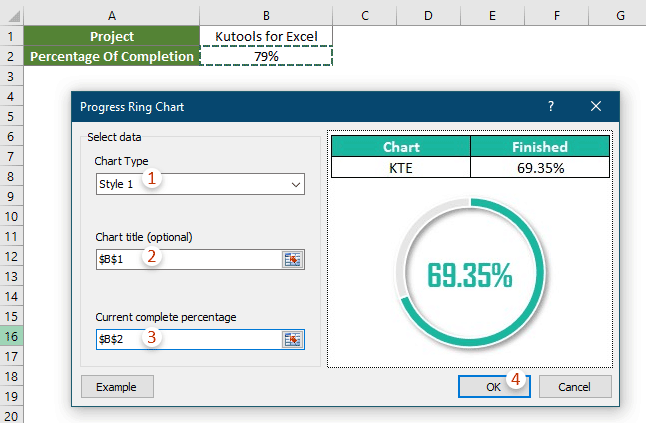
Task: Click the dialog help question mark
Action: click(x=551, y=106)
